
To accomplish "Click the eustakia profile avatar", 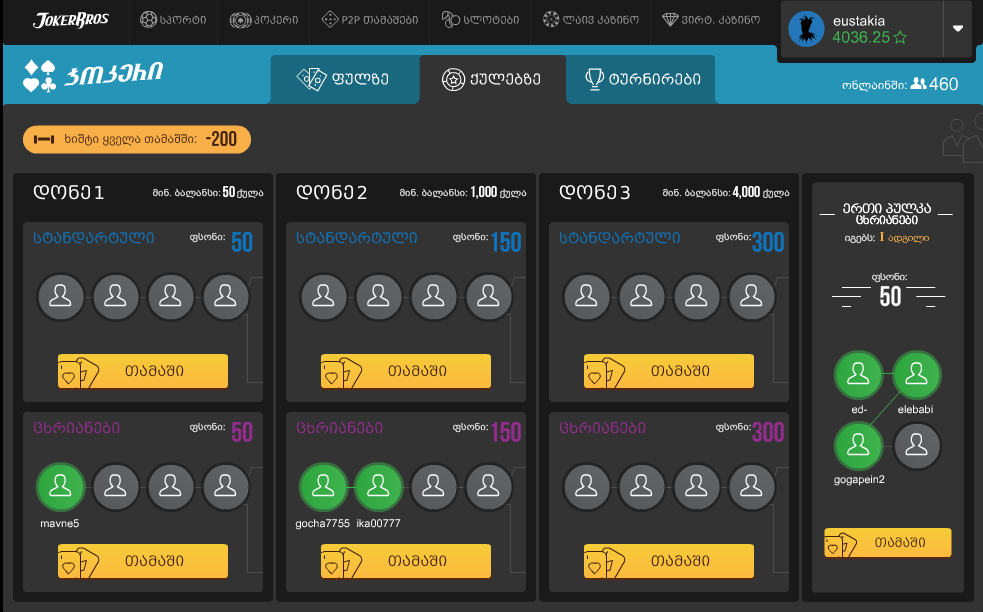I will [806, 29].
